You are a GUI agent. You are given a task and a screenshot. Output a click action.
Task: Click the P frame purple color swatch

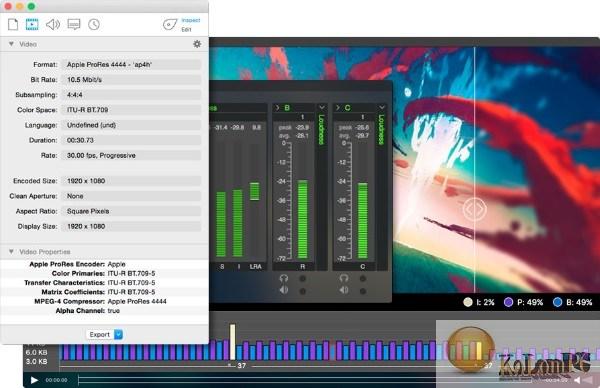pyautogui.click(x=508, y=302)
